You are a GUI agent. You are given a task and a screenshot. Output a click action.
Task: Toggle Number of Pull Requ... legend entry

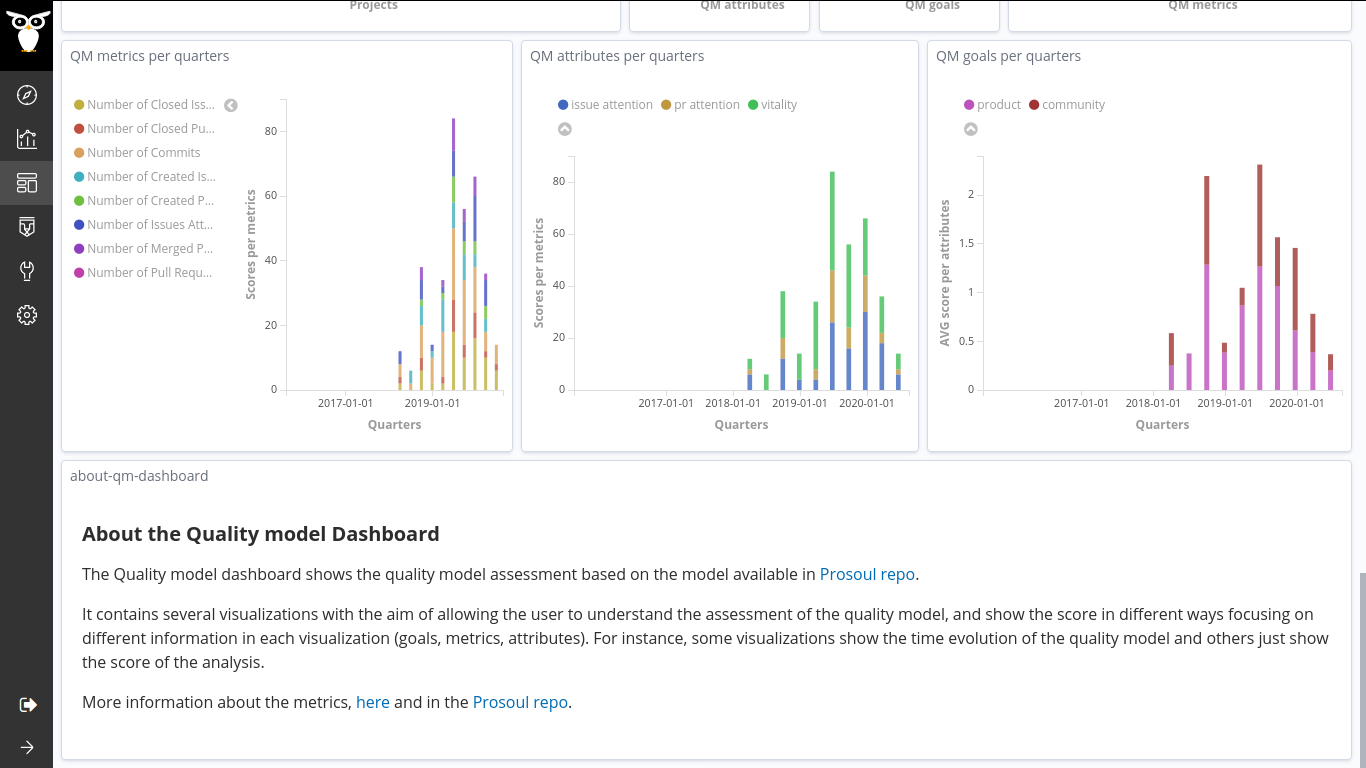point(144,273)
